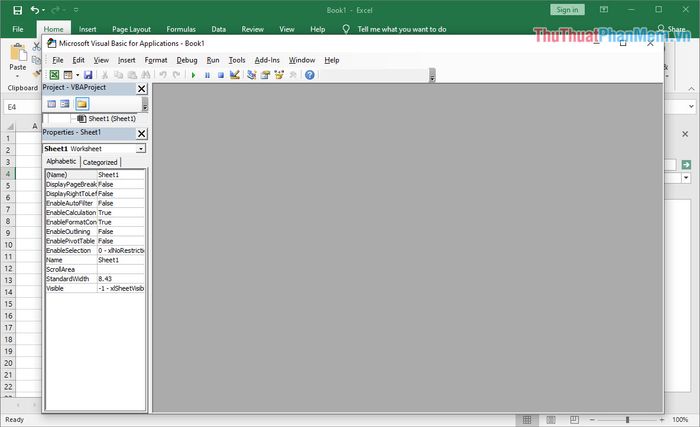Open Window menu in VBA editor
700x427 pixels.
tap(301, 60)
